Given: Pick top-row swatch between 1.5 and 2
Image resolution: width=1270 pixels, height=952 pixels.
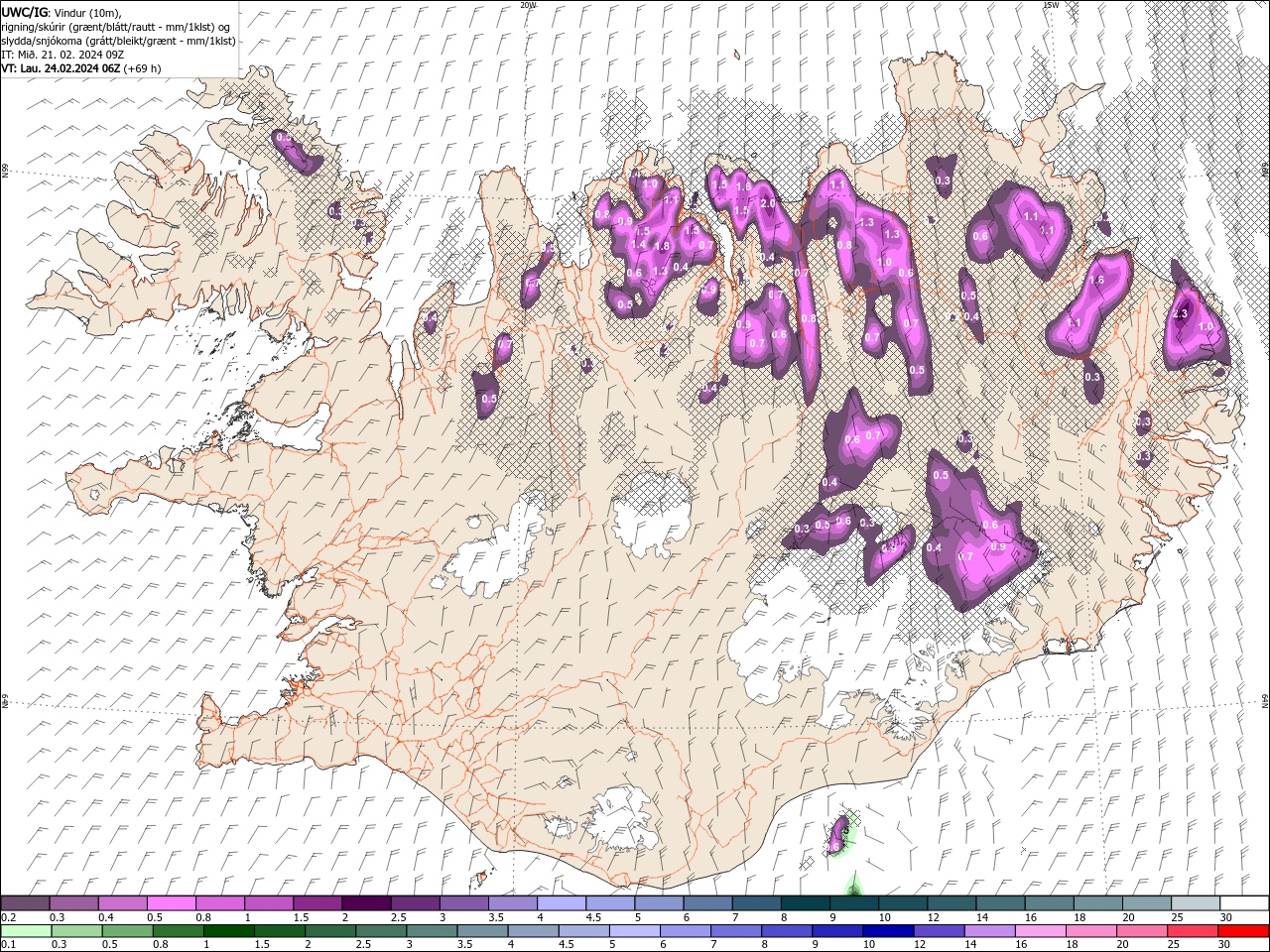Looking at the screenshot, I should (318, 902).
